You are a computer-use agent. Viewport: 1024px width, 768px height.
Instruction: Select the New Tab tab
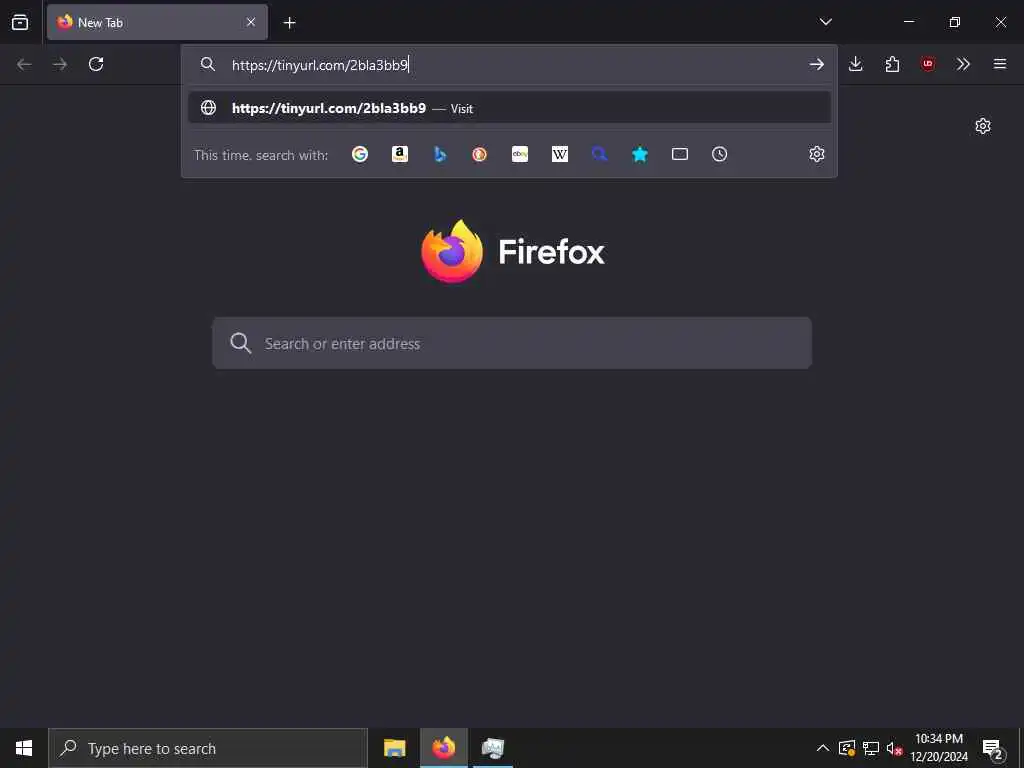tap(157, 22)
